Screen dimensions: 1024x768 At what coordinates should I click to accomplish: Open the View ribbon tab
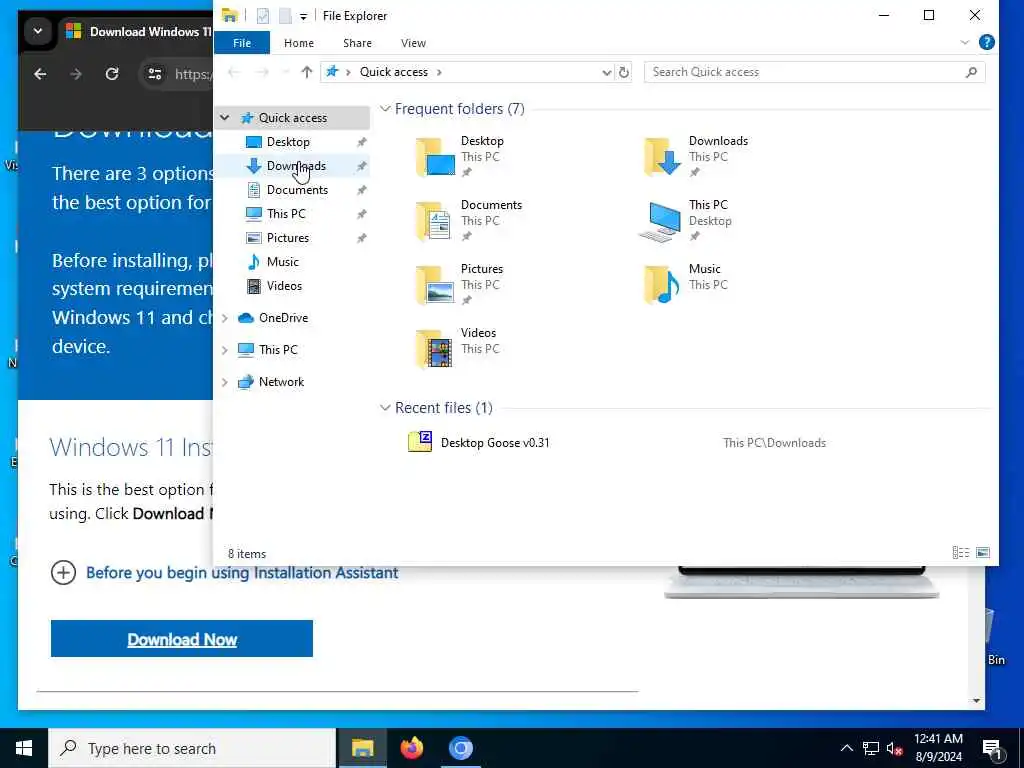pyautogui.click(x=413, y=43)
